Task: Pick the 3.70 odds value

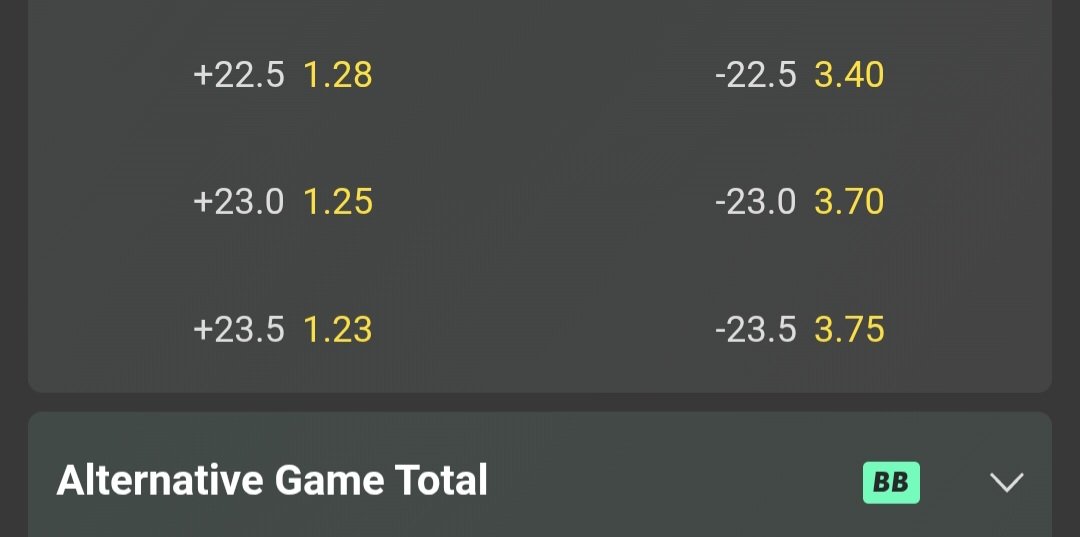Action: 849,202
